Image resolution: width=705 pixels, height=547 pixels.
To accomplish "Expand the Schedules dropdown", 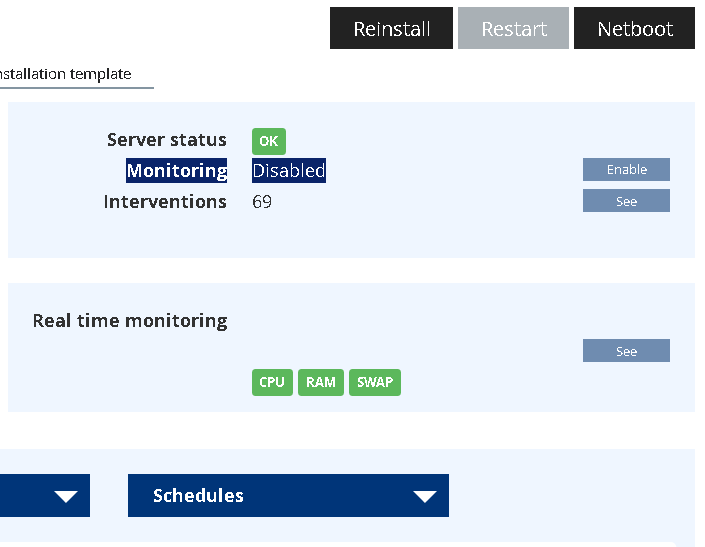I will [288, 496].
